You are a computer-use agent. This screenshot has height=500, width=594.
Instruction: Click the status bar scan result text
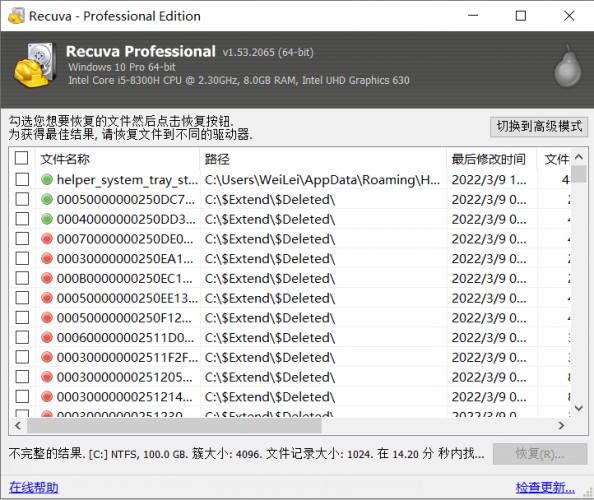[246, 453]
